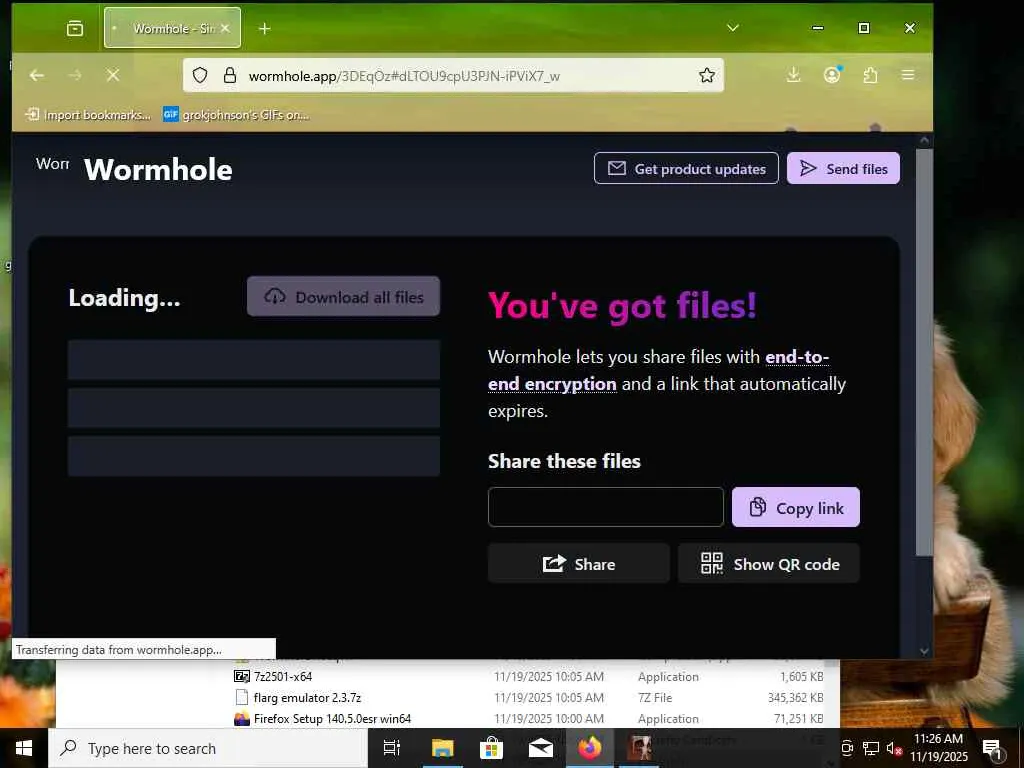The width and height of the screenshot is (1024, 768).
Task: Open the sandbox app next to Firefox on taskbar
Action: click(x=639, y=748)
